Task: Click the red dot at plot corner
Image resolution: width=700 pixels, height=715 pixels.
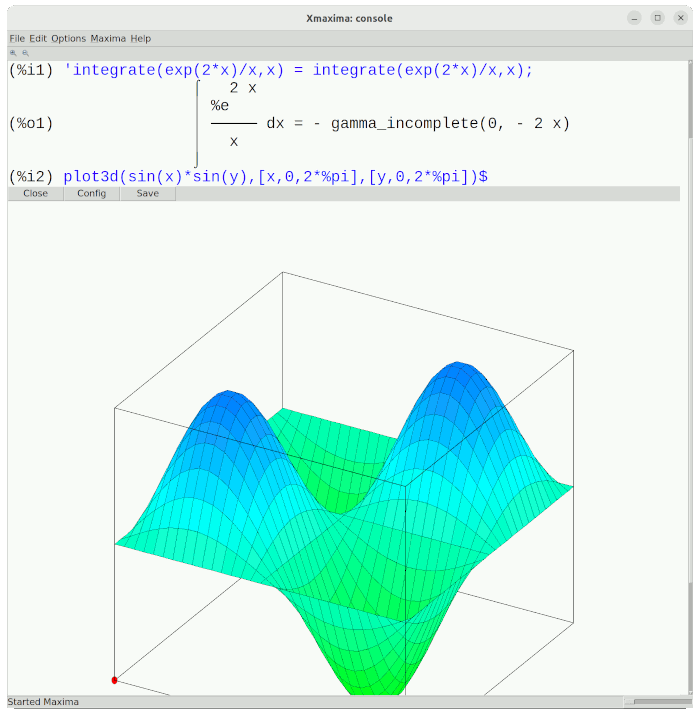Action: pos(114,680)
